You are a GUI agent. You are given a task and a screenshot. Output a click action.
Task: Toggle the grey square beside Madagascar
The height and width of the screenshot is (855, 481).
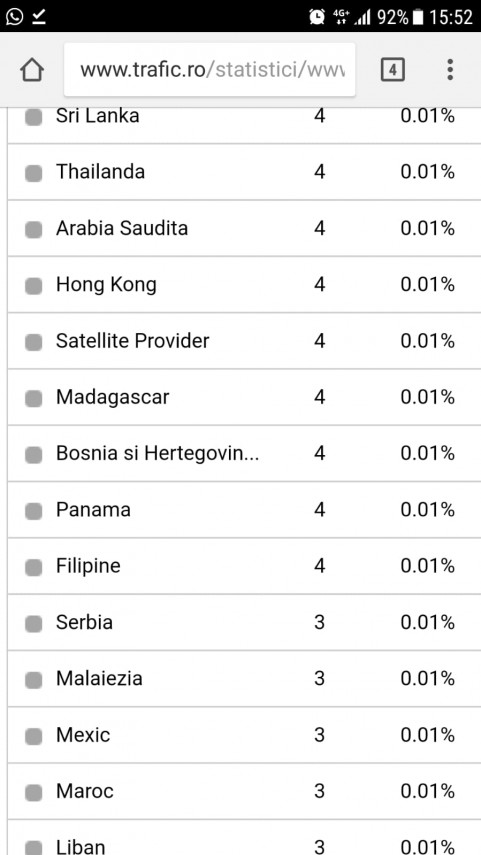(33, 399)
